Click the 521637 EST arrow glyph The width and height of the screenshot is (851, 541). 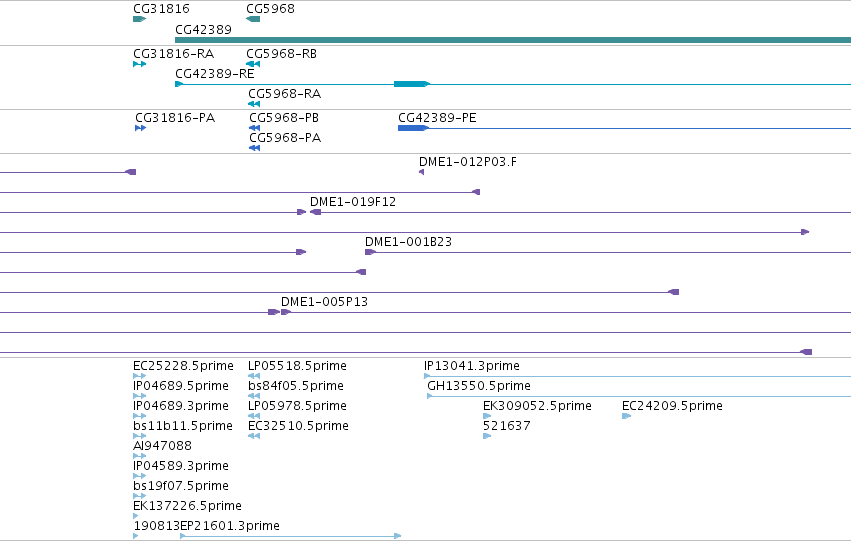pos(487,436)
